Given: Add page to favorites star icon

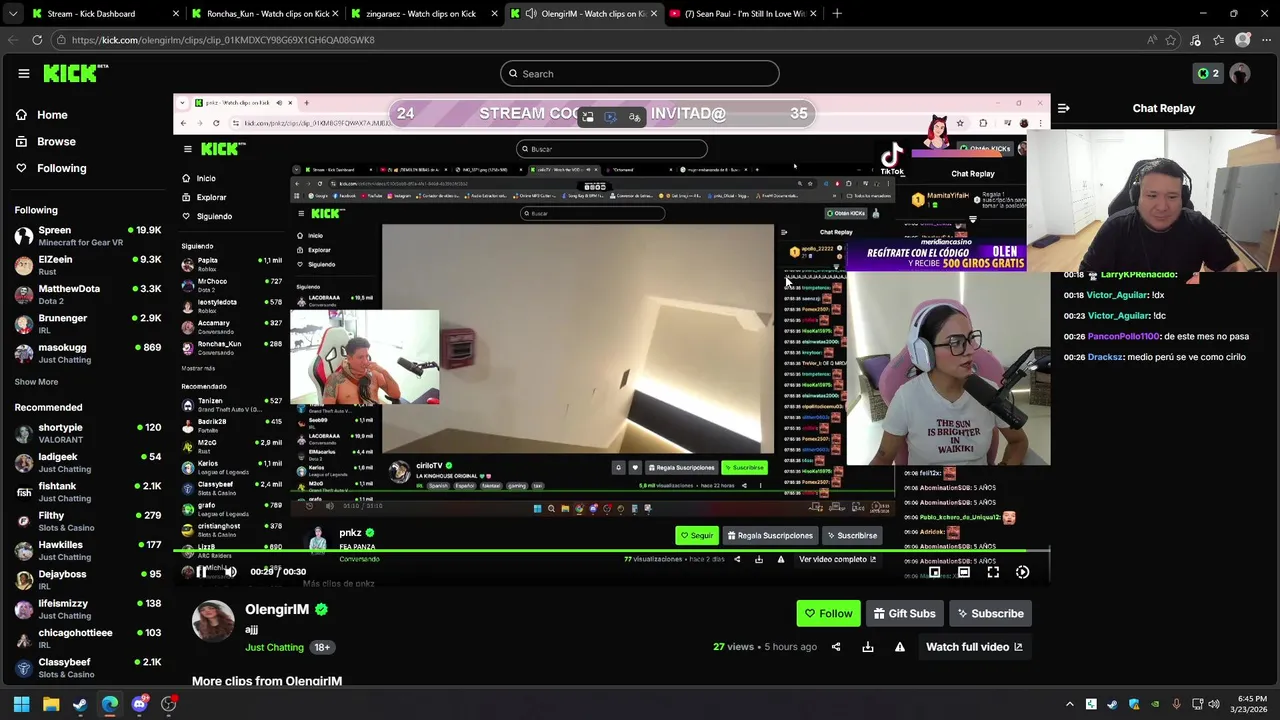Looking at the screenshot, I should click(1171, 40).
